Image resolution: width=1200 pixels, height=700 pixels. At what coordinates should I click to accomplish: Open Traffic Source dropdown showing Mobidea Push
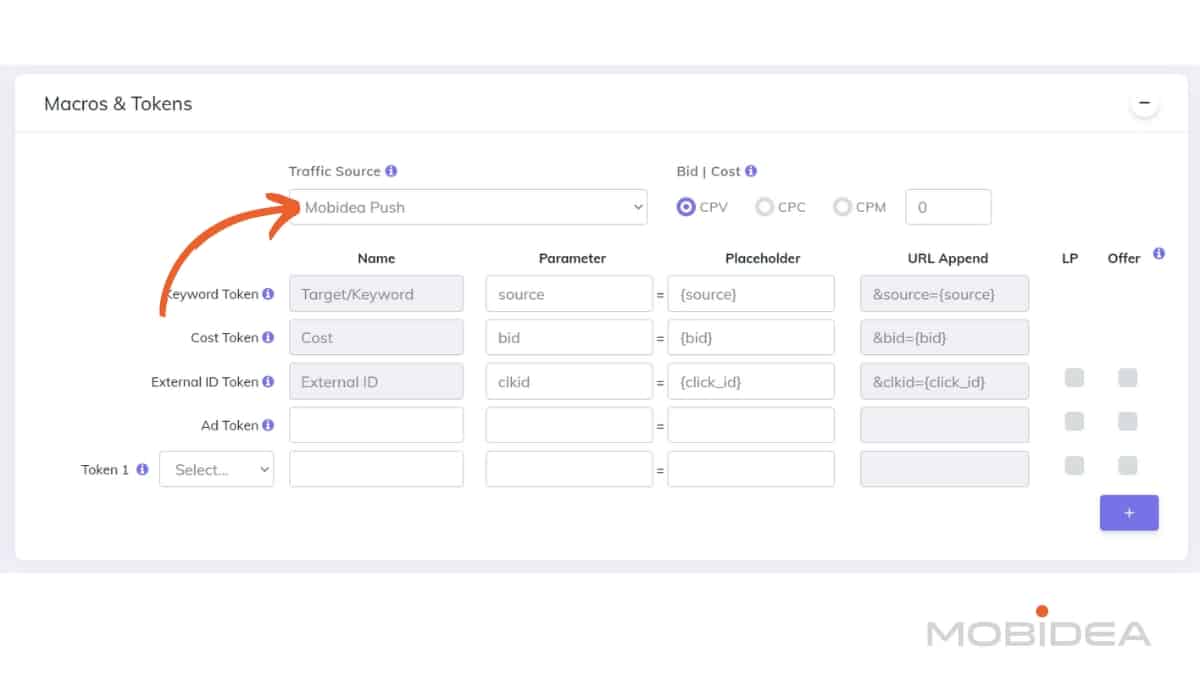468,207
